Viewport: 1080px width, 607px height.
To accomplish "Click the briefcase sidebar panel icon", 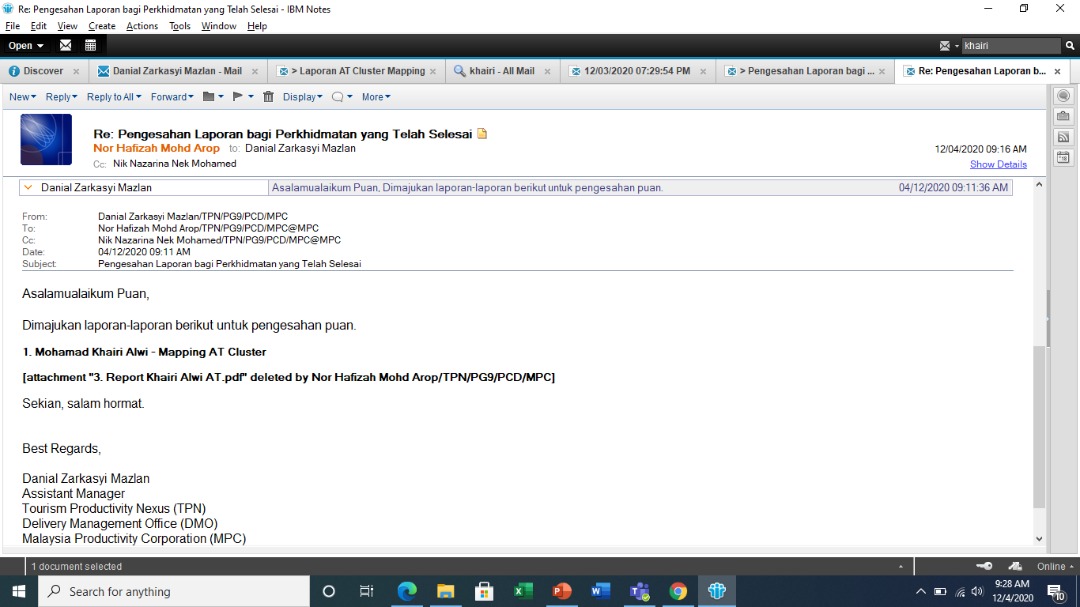I will [x=1063, y=116].
